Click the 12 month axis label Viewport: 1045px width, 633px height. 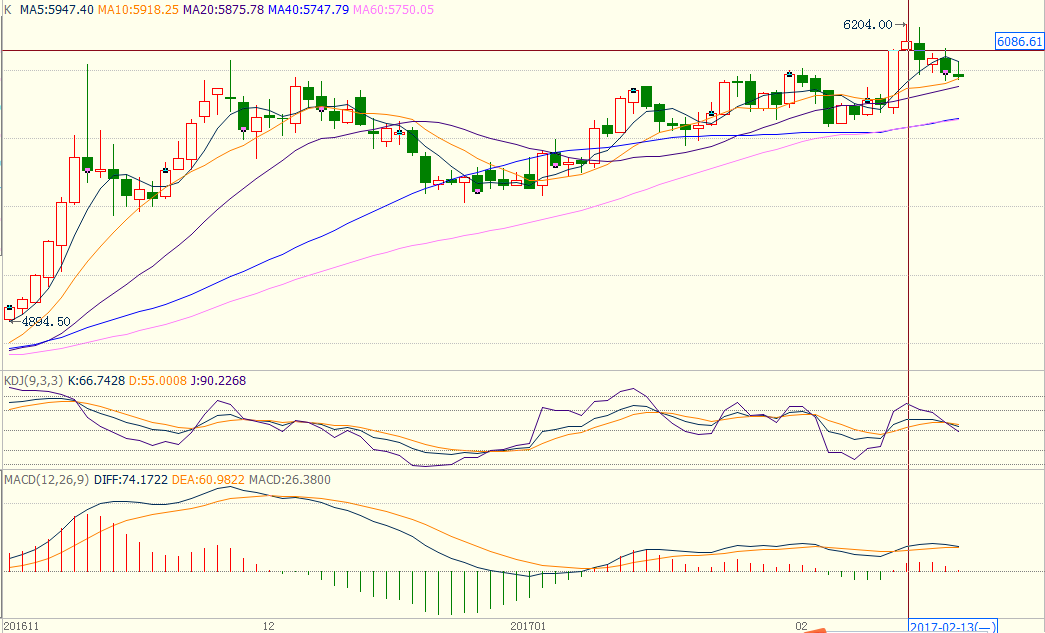[268, 626]
